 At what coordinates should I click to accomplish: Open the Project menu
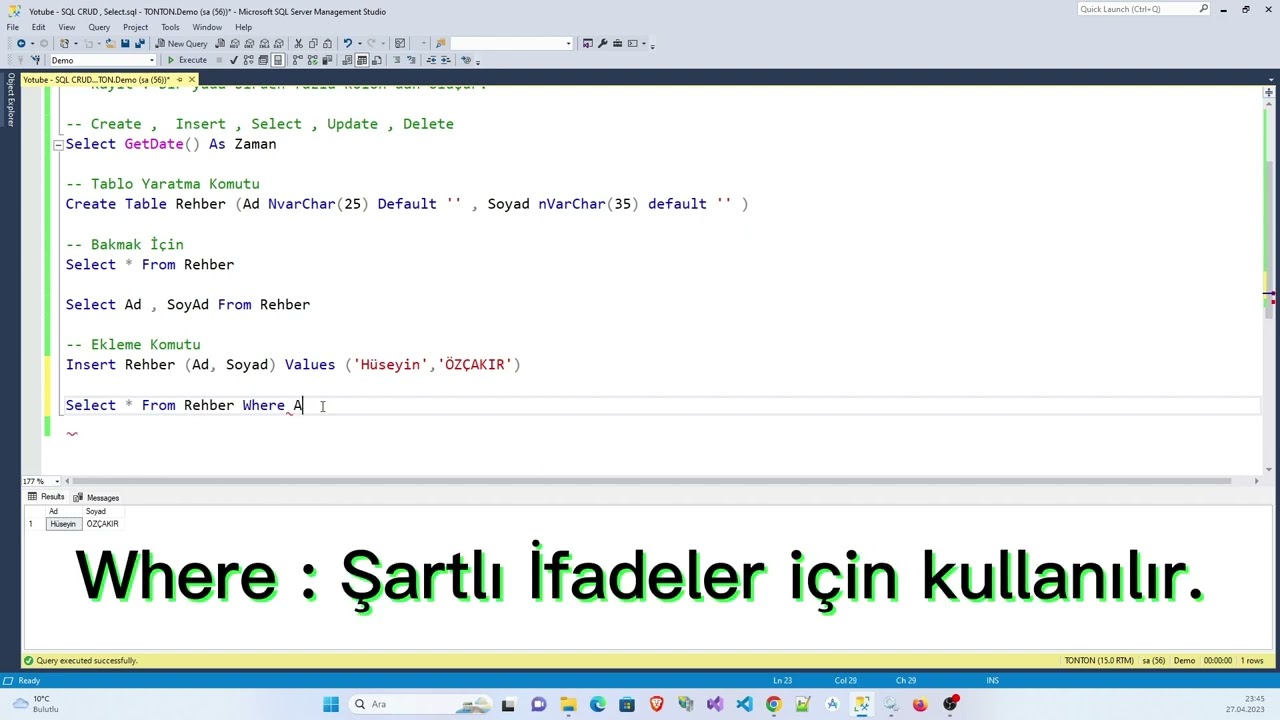click(135, 27)
